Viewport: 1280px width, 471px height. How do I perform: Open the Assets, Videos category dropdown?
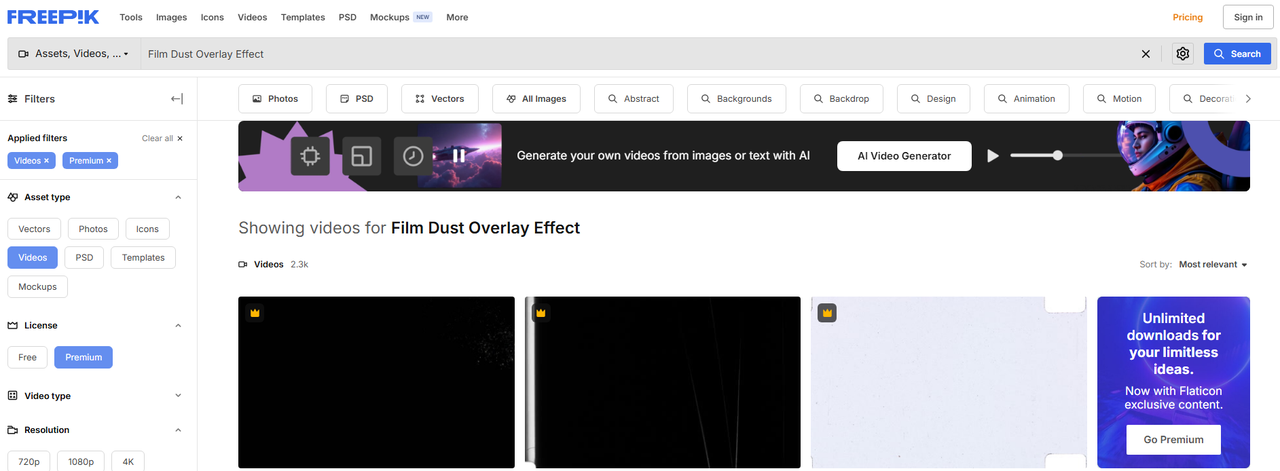pos(73,54)
